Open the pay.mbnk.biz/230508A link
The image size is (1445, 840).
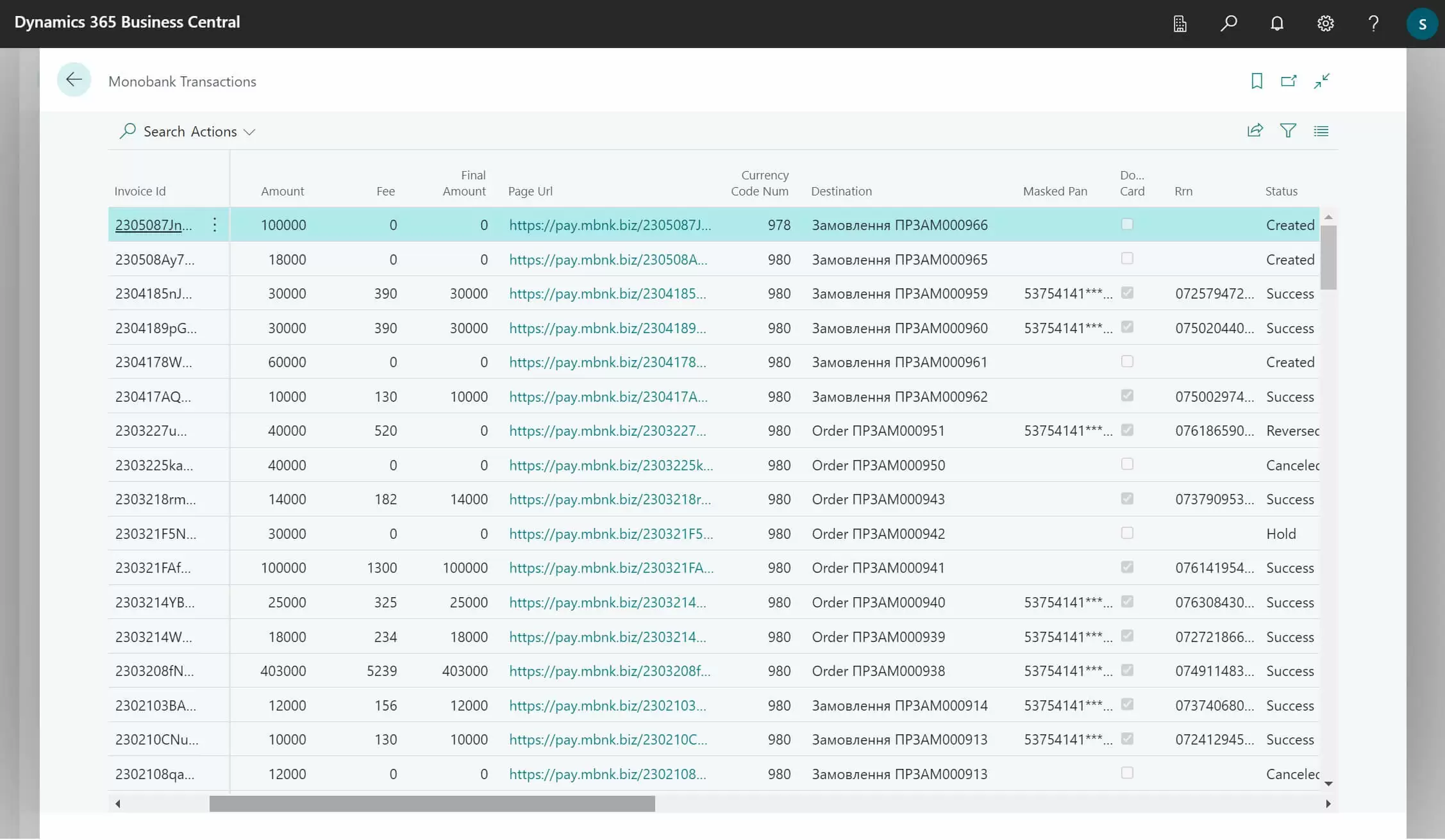608,259
